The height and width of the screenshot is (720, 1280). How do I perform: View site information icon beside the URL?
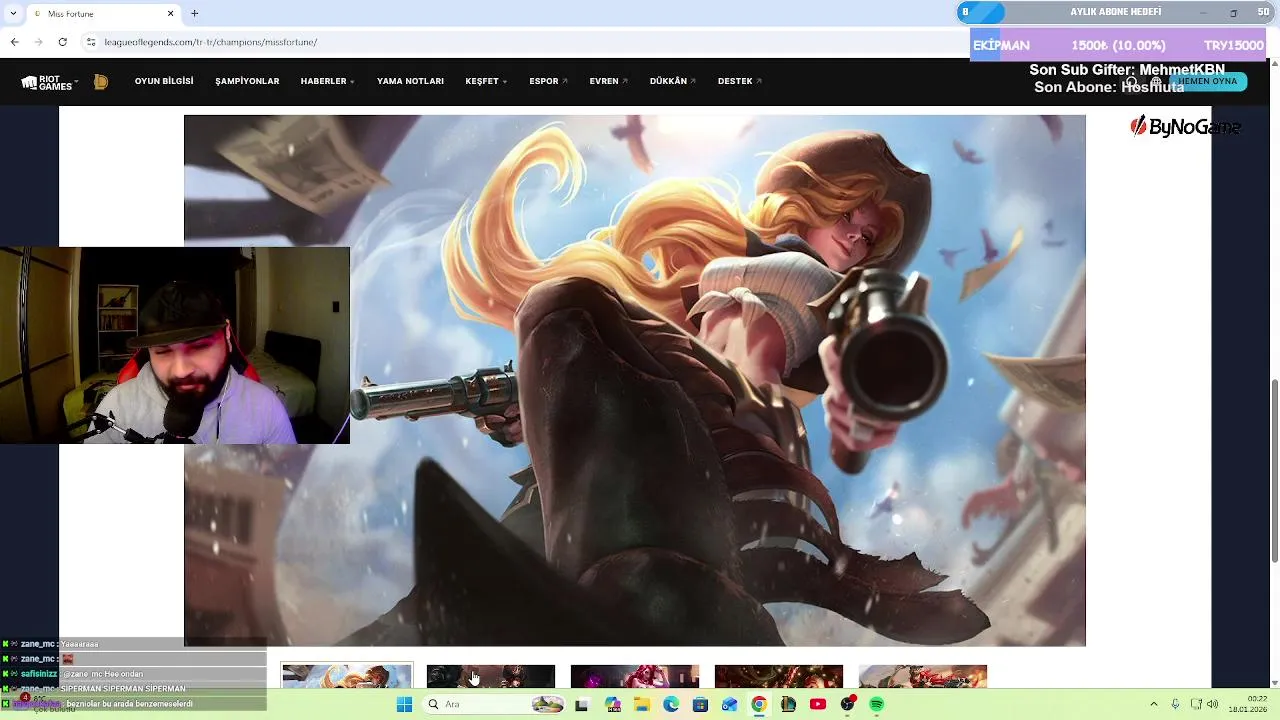tap(91, 42)
